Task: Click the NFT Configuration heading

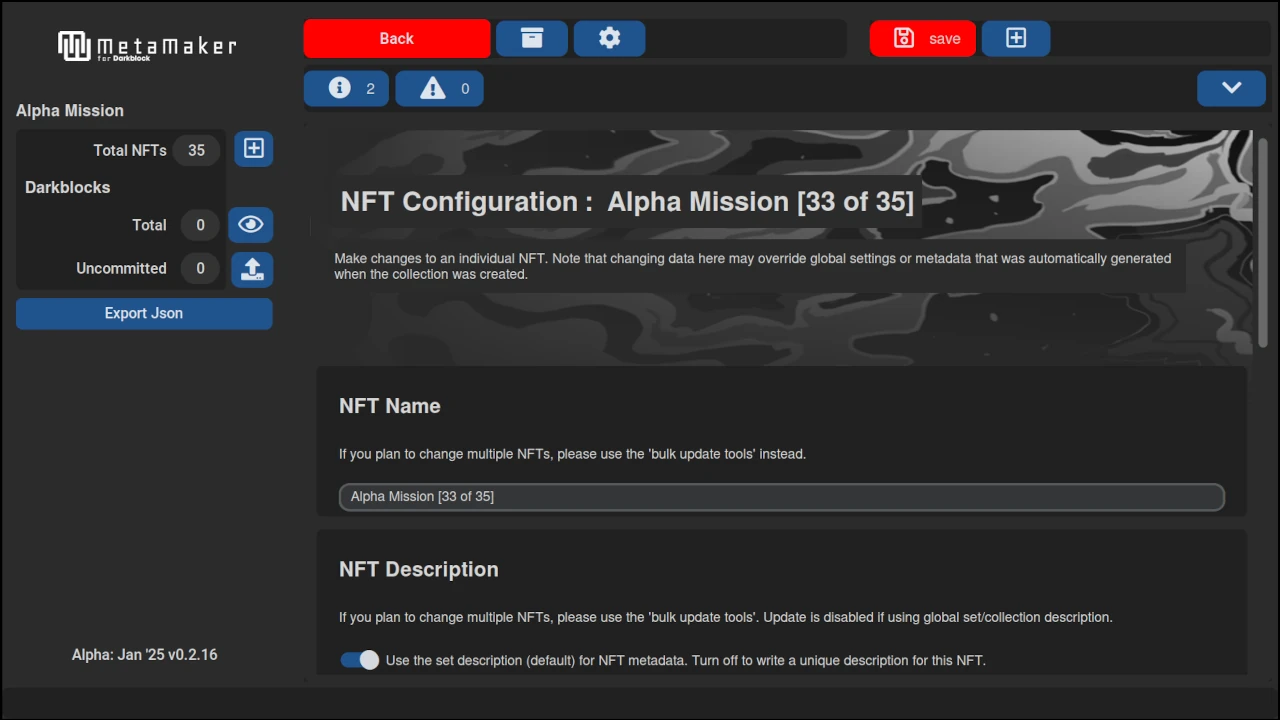Action: pos(627,202)
